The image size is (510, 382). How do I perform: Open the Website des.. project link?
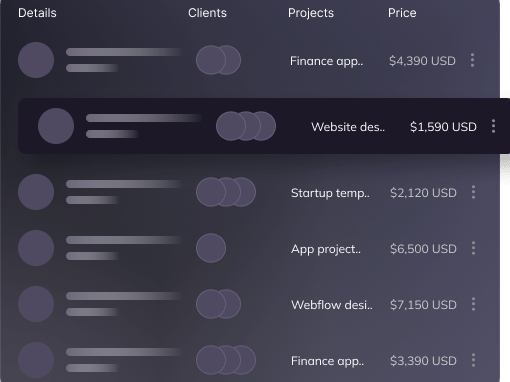pyautogui.click(x=348, y=127)
